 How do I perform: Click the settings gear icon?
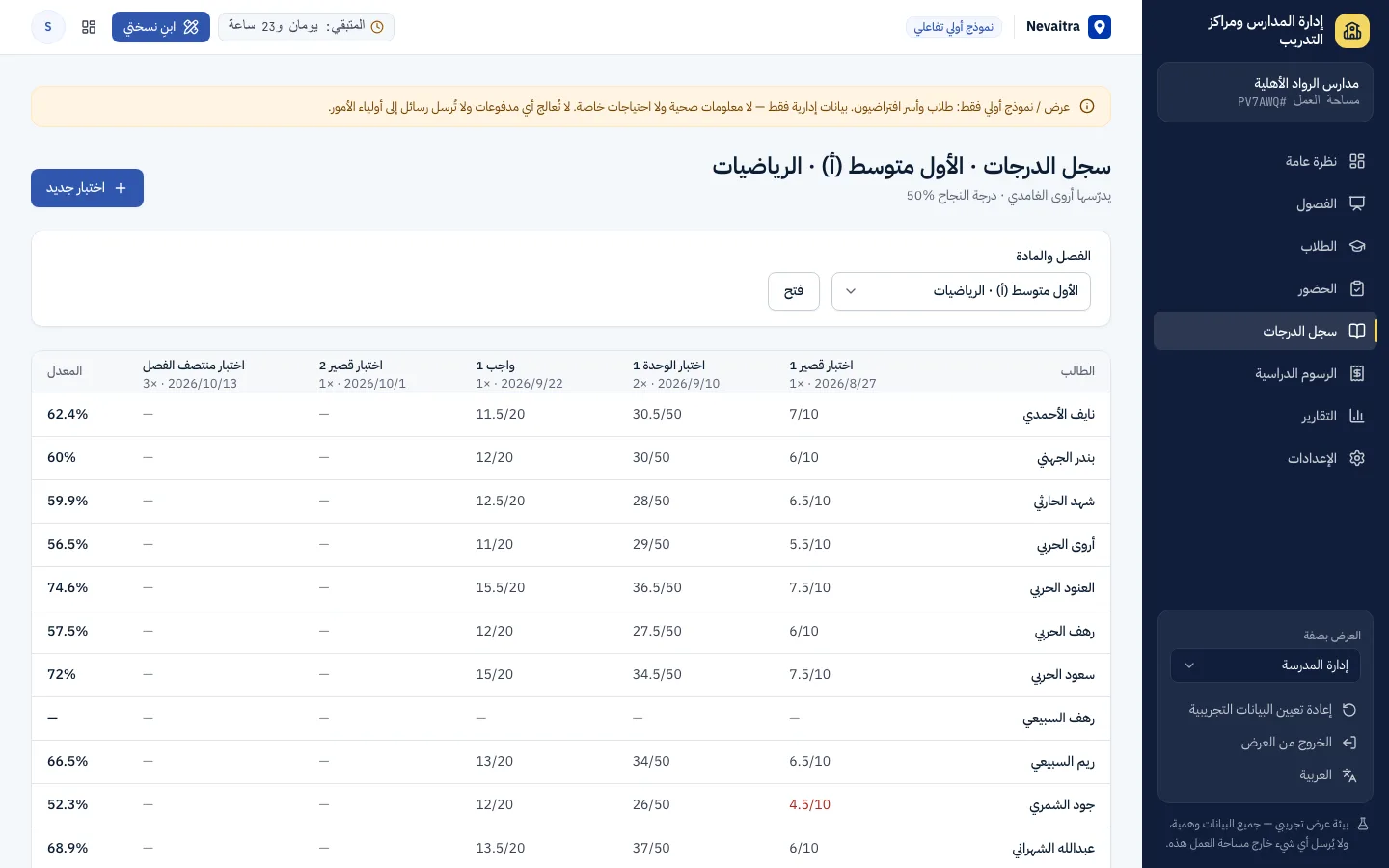(1357, 458)
